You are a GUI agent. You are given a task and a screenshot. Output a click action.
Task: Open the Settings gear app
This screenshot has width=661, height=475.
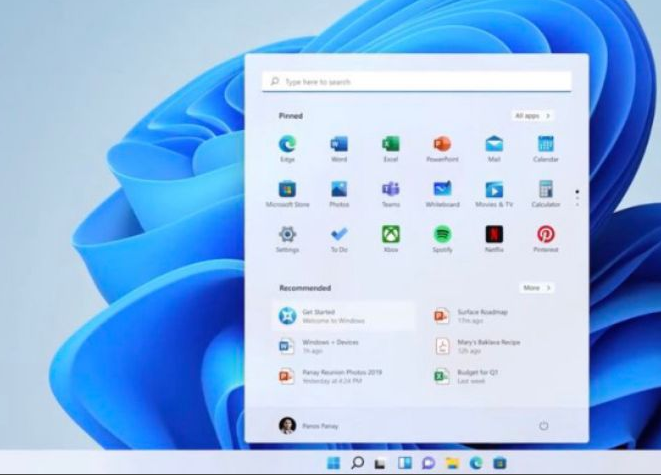click(x=287, y=235)
